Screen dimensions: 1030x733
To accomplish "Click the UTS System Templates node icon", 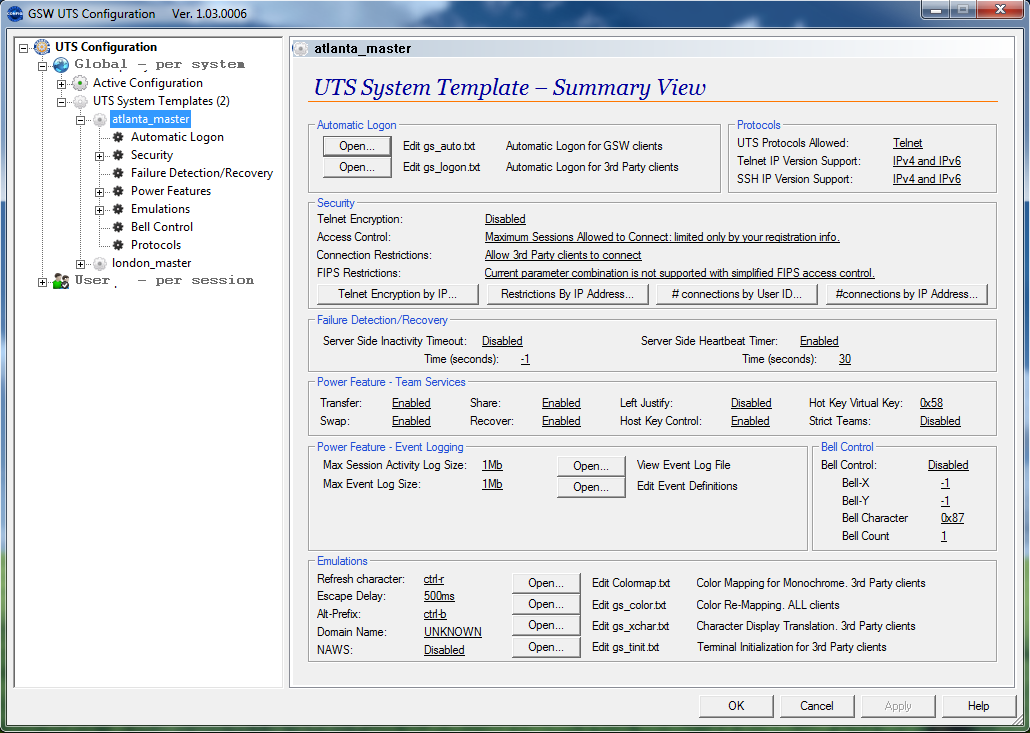I will point(80,101).
